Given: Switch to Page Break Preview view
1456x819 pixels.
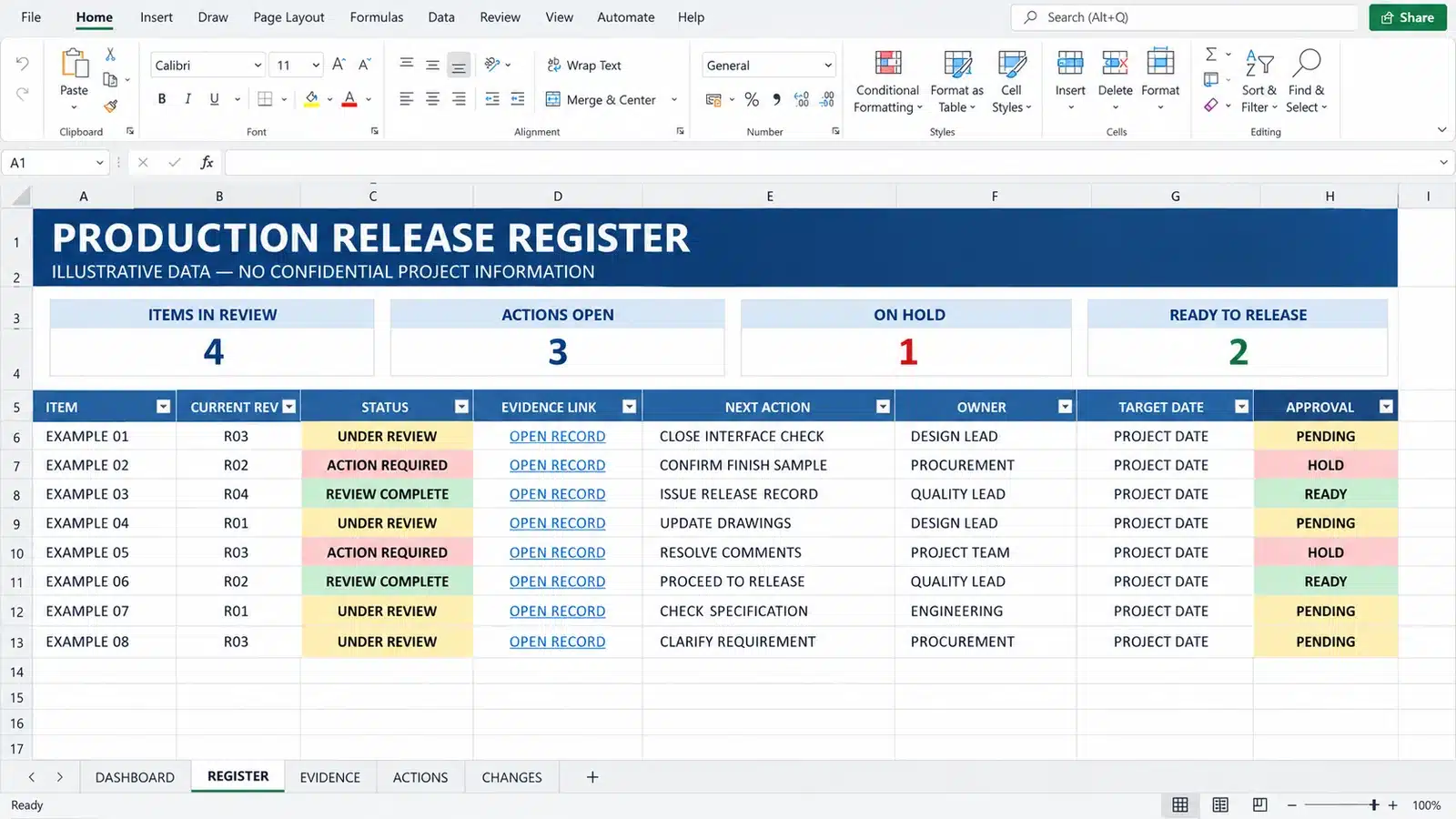Looking at the screenshot, I should (x=1260, y=804).
